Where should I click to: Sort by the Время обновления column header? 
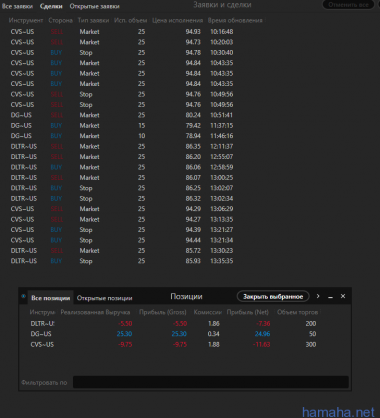point(235,20)
